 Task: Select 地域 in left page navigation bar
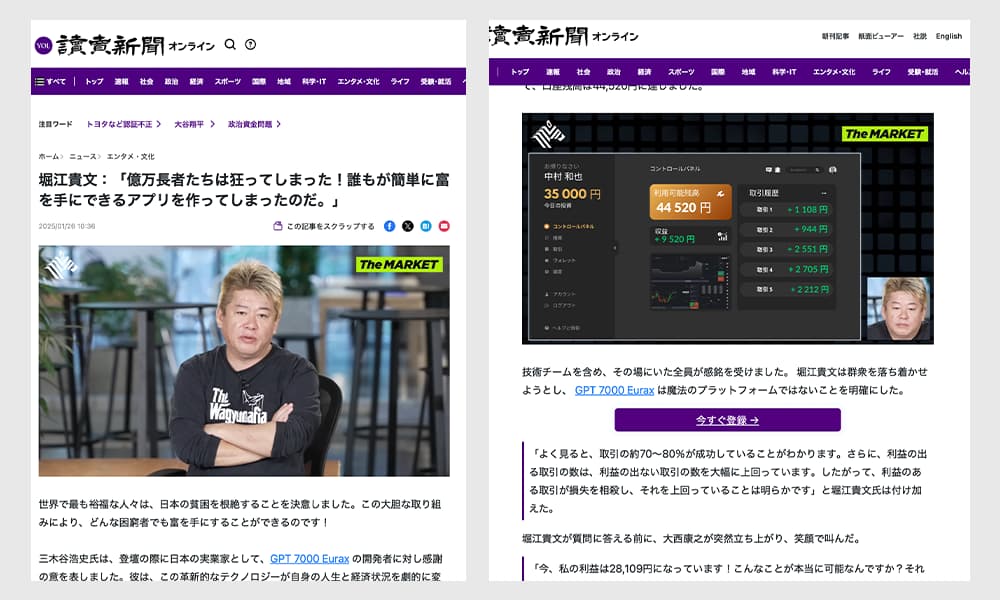click(284, 82)
